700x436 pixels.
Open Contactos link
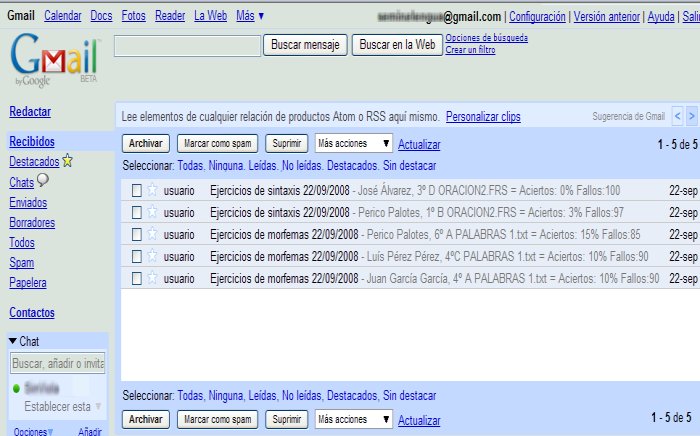[32, 313]
